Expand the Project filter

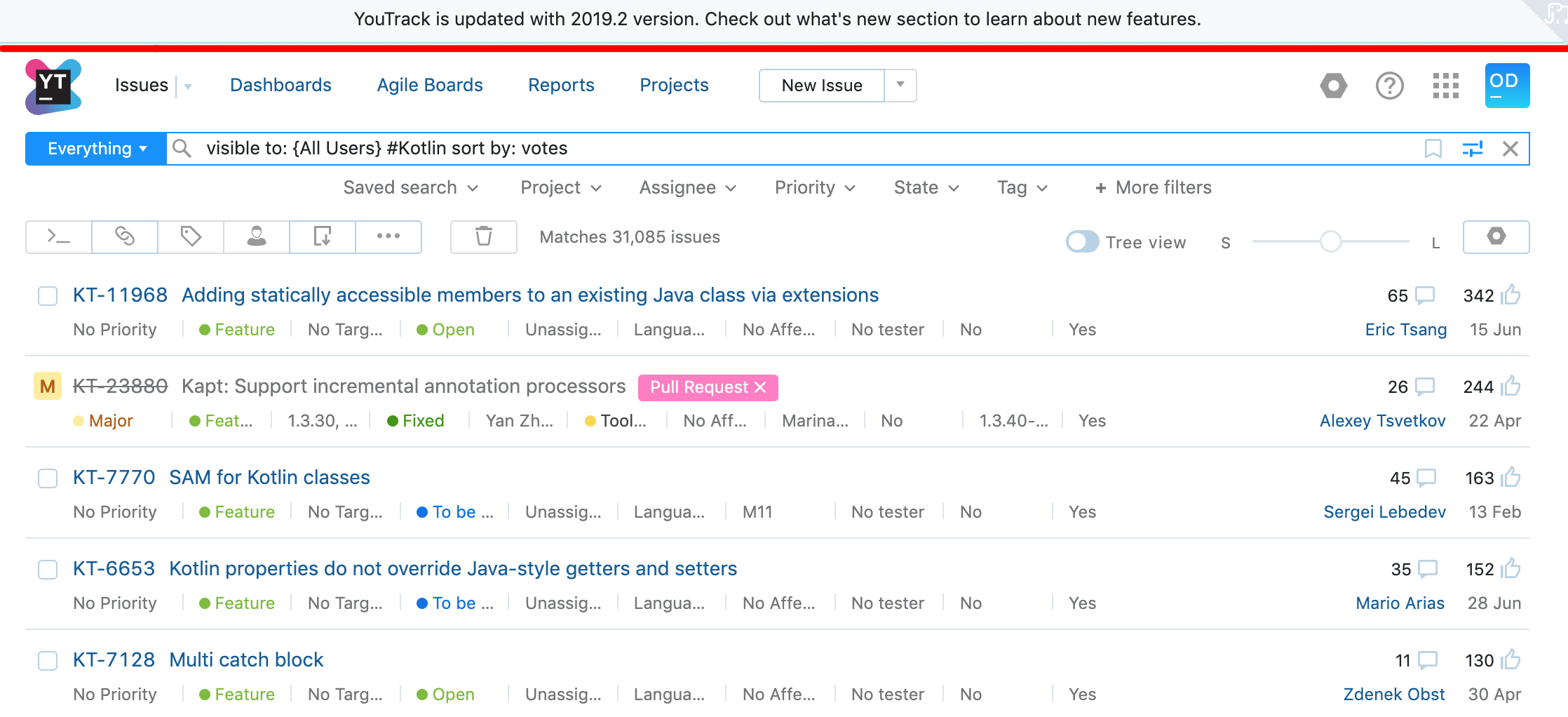(562, 187)
